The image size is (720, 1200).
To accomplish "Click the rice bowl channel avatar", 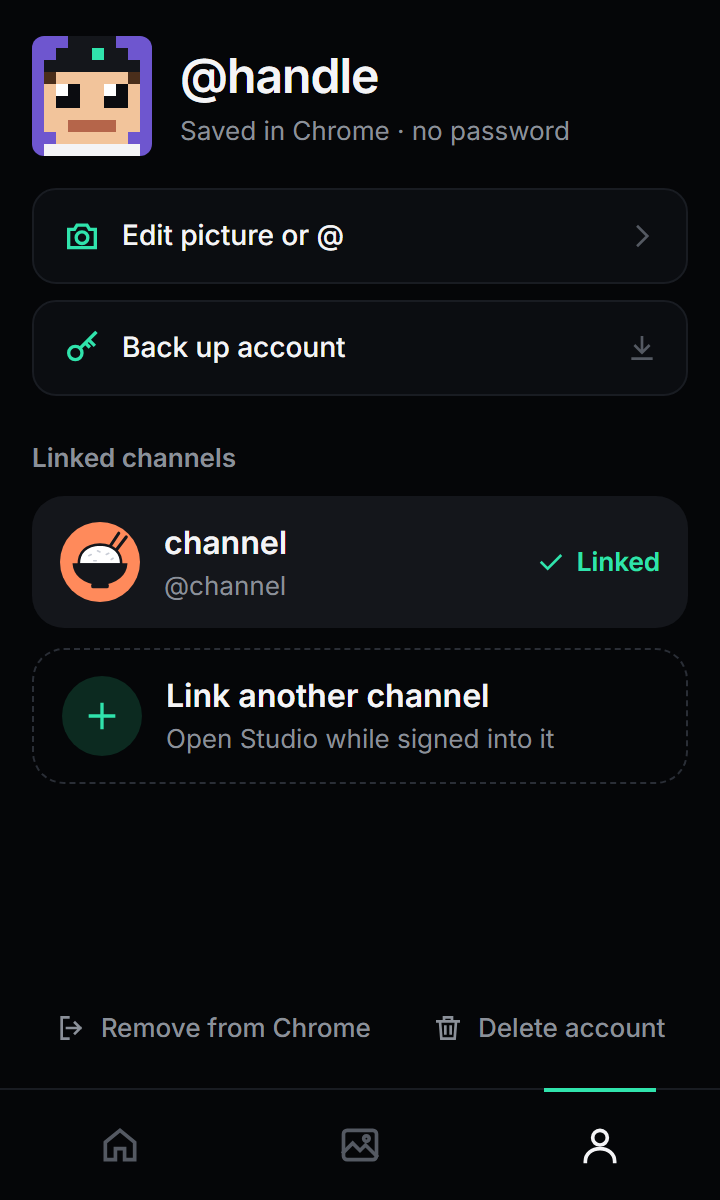I will 100,562.
